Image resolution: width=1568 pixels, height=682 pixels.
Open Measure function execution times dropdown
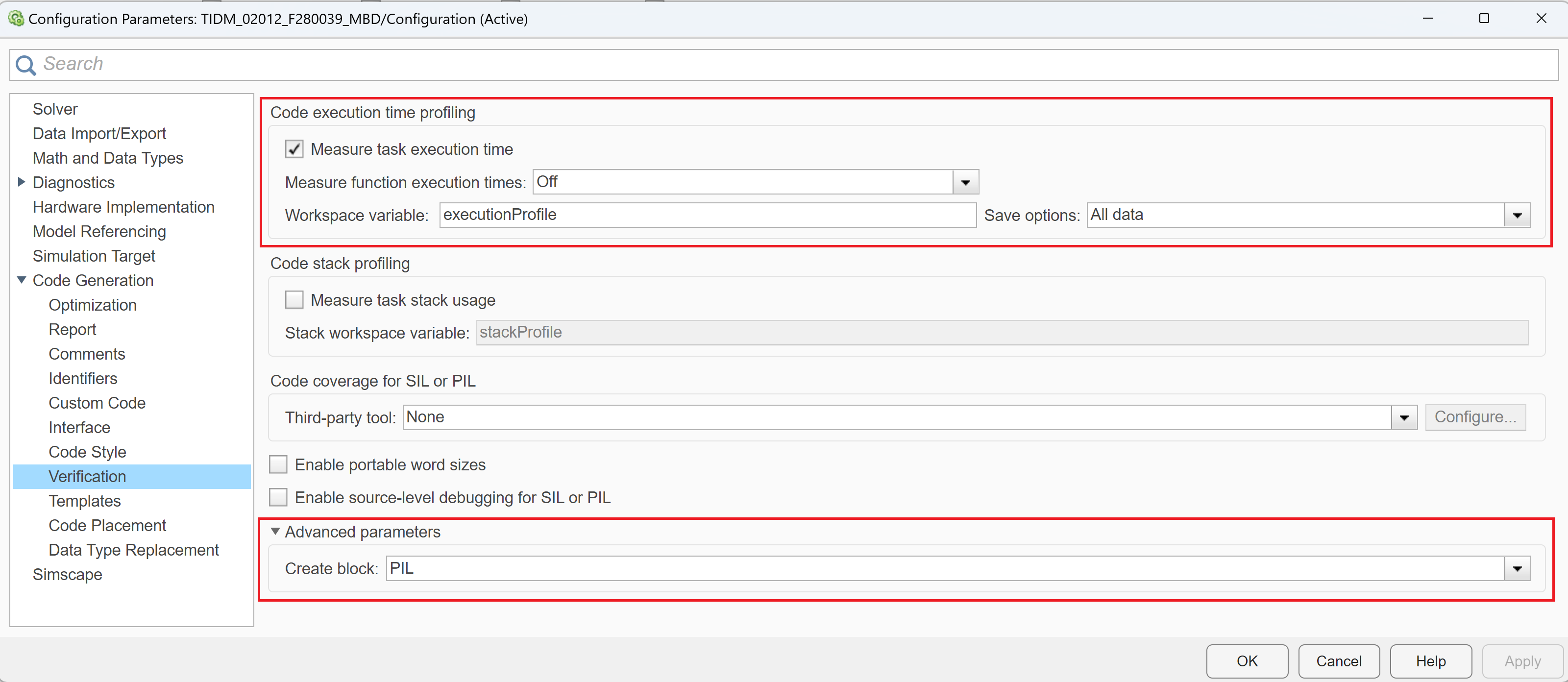pyautogui.click(x=963, y=182)
